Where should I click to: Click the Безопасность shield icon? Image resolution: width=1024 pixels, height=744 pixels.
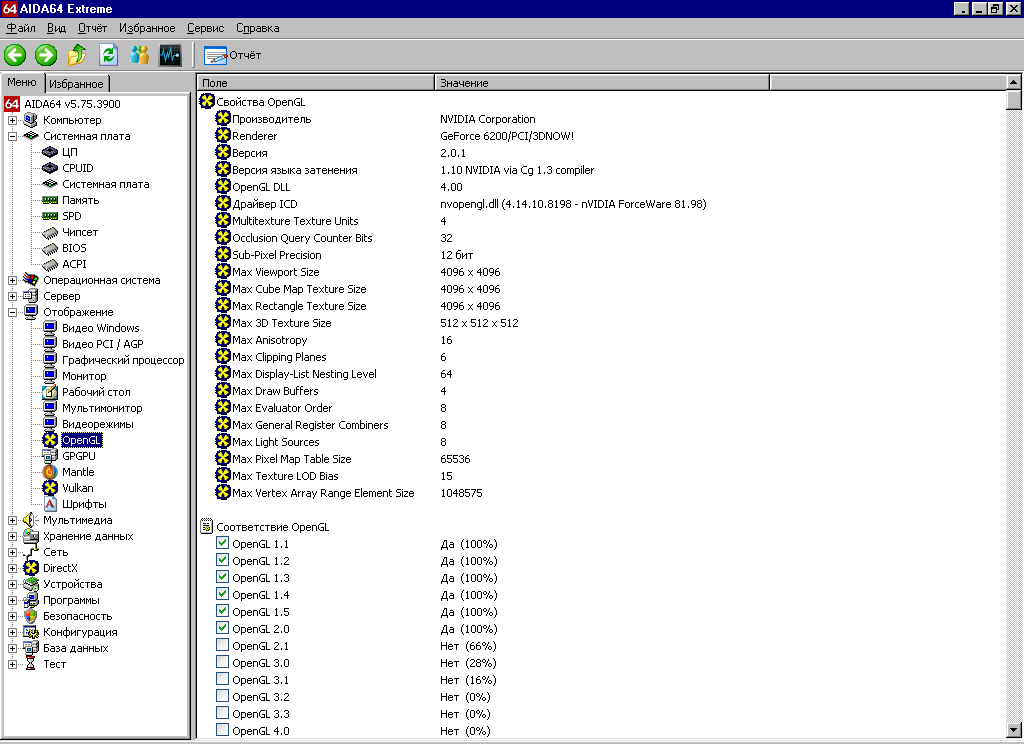pos(31,616)
